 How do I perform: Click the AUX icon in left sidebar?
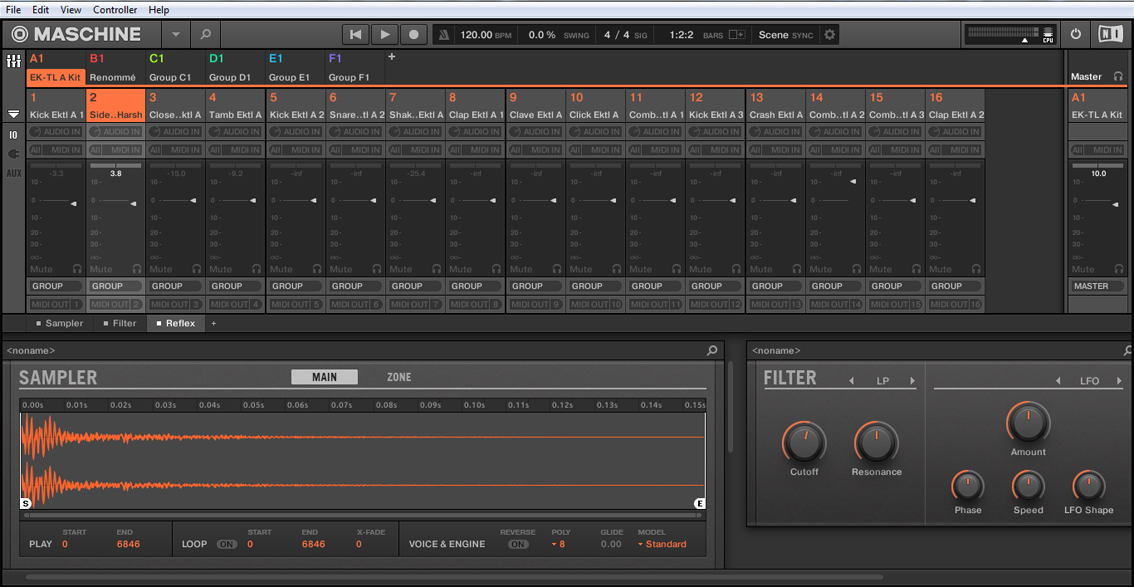click(14, 172)
